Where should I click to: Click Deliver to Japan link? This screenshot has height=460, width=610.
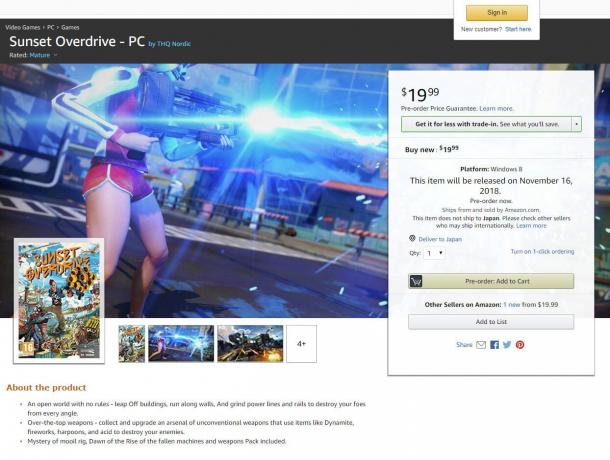(440, 239)
